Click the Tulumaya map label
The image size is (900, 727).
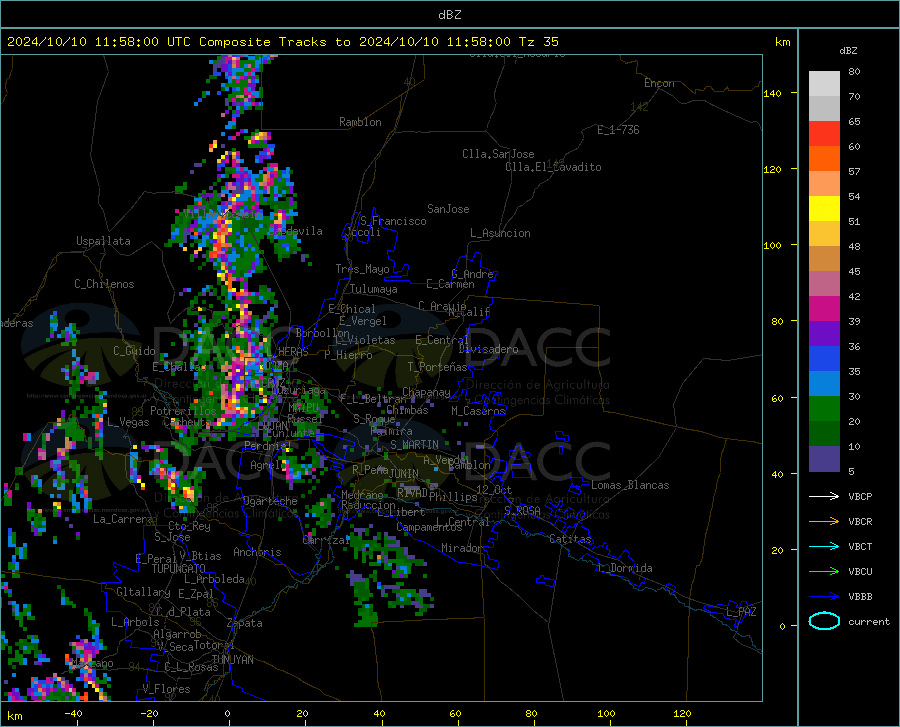coord(374,289)
